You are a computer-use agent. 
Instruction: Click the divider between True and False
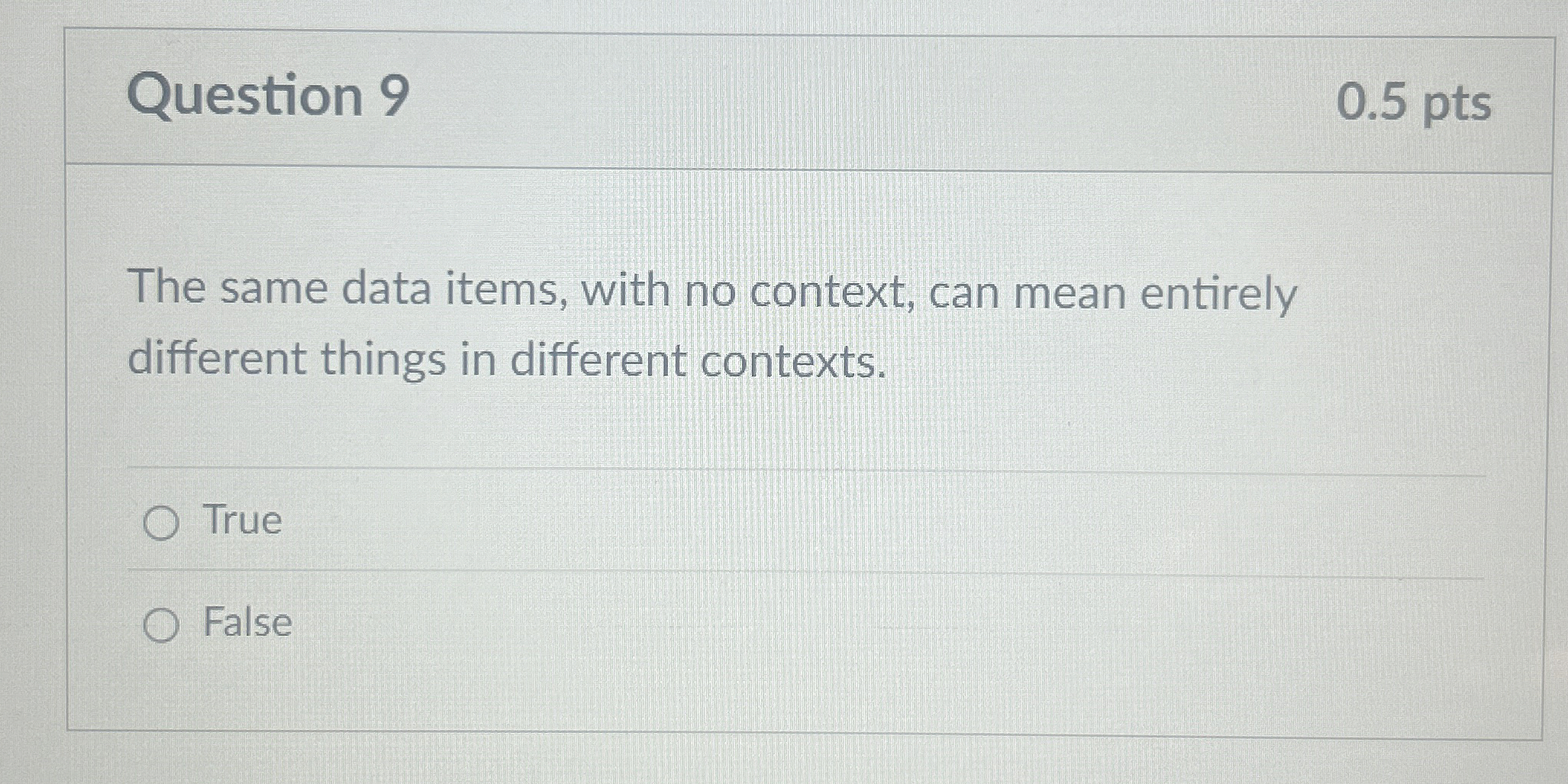coord(763,571)
